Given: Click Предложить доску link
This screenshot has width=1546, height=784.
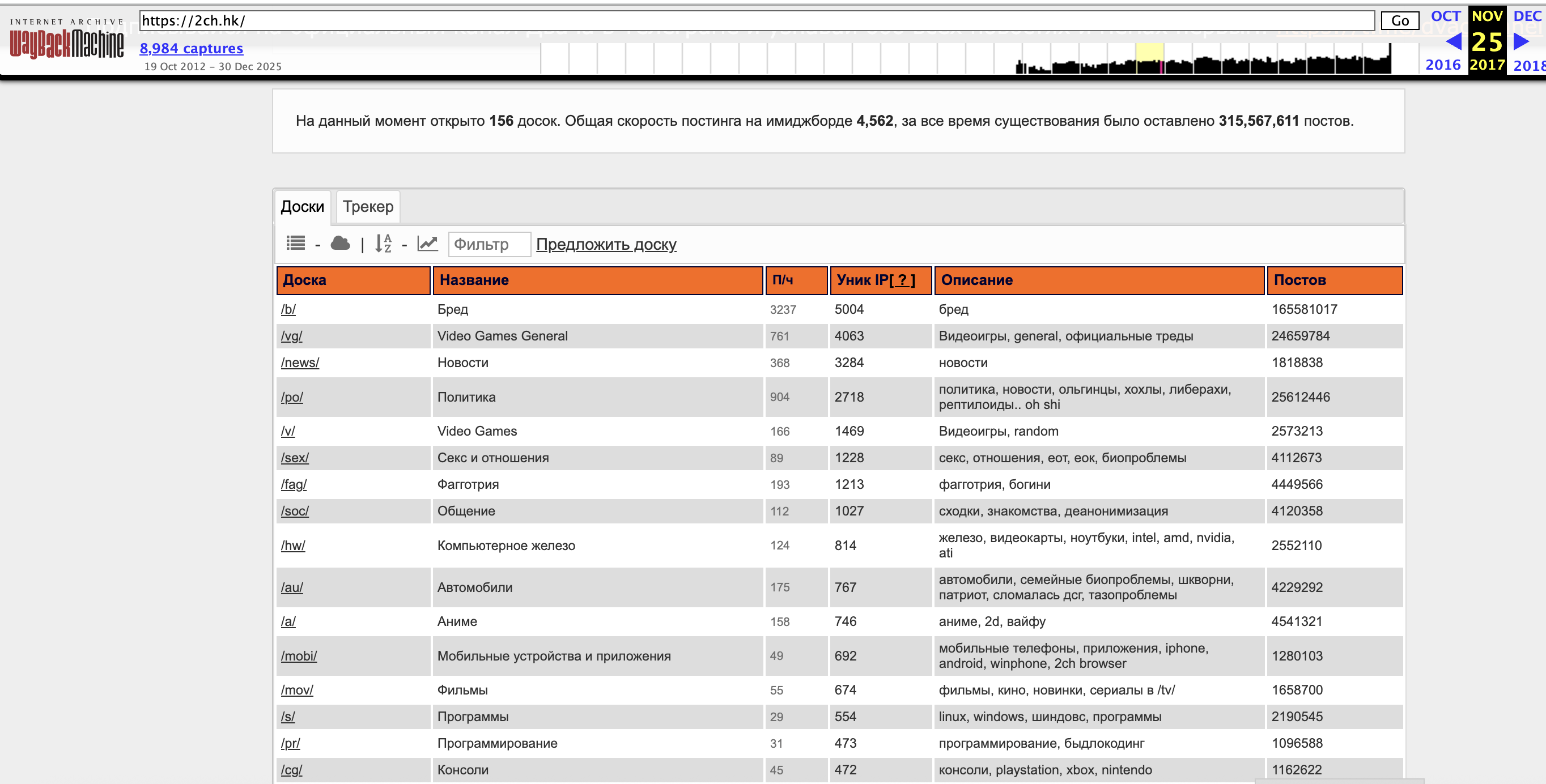Looking at the screenshot, I should [x=606, y=244].
